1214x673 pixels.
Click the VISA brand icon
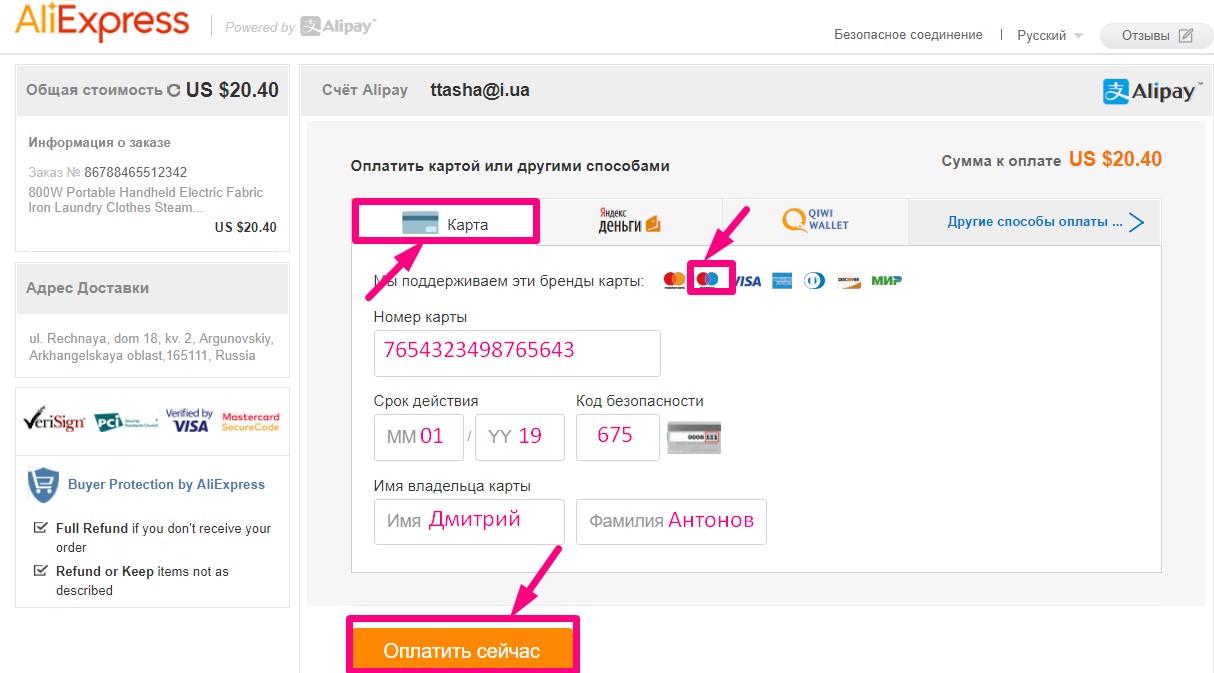[x=746, y=281]
